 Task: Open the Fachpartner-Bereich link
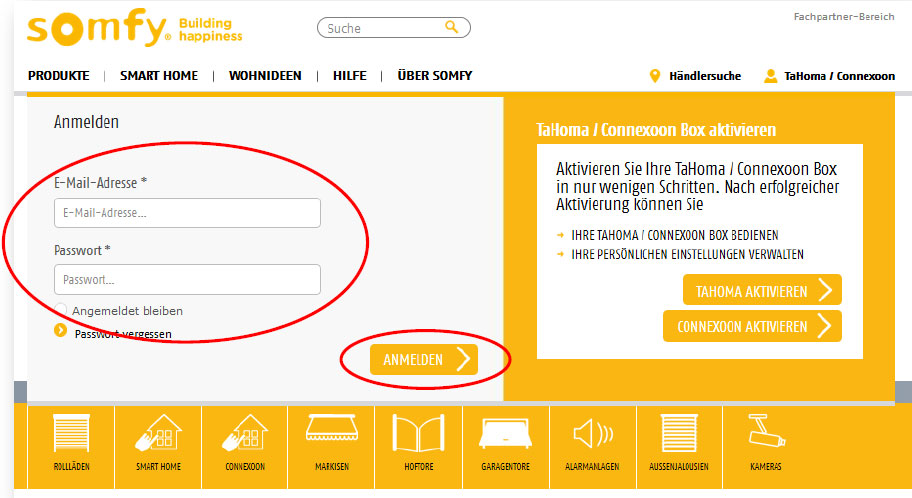[844, 17]
